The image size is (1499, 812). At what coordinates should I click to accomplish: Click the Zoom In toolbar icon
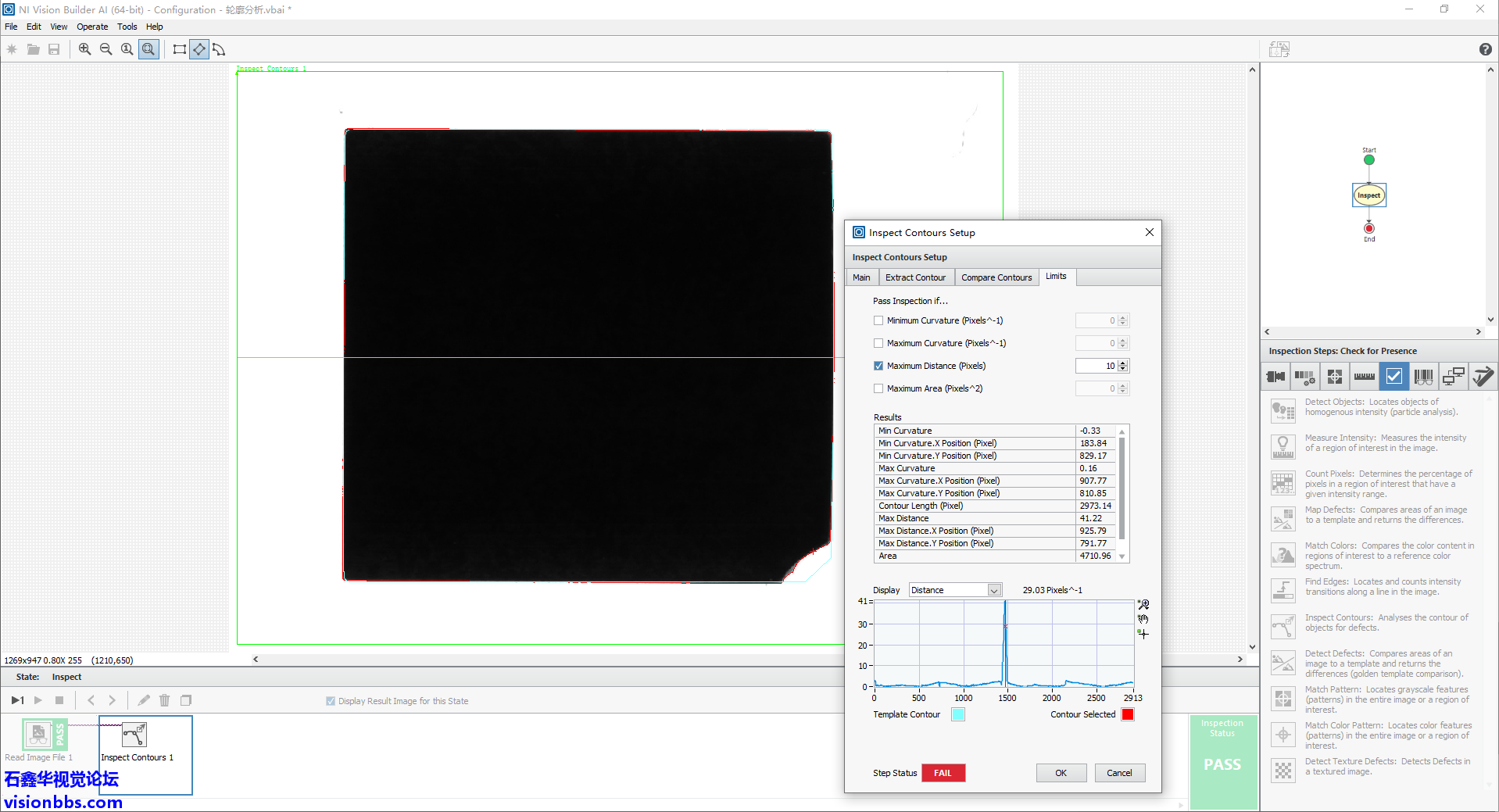pyautogui.click(x=84, y=49)
